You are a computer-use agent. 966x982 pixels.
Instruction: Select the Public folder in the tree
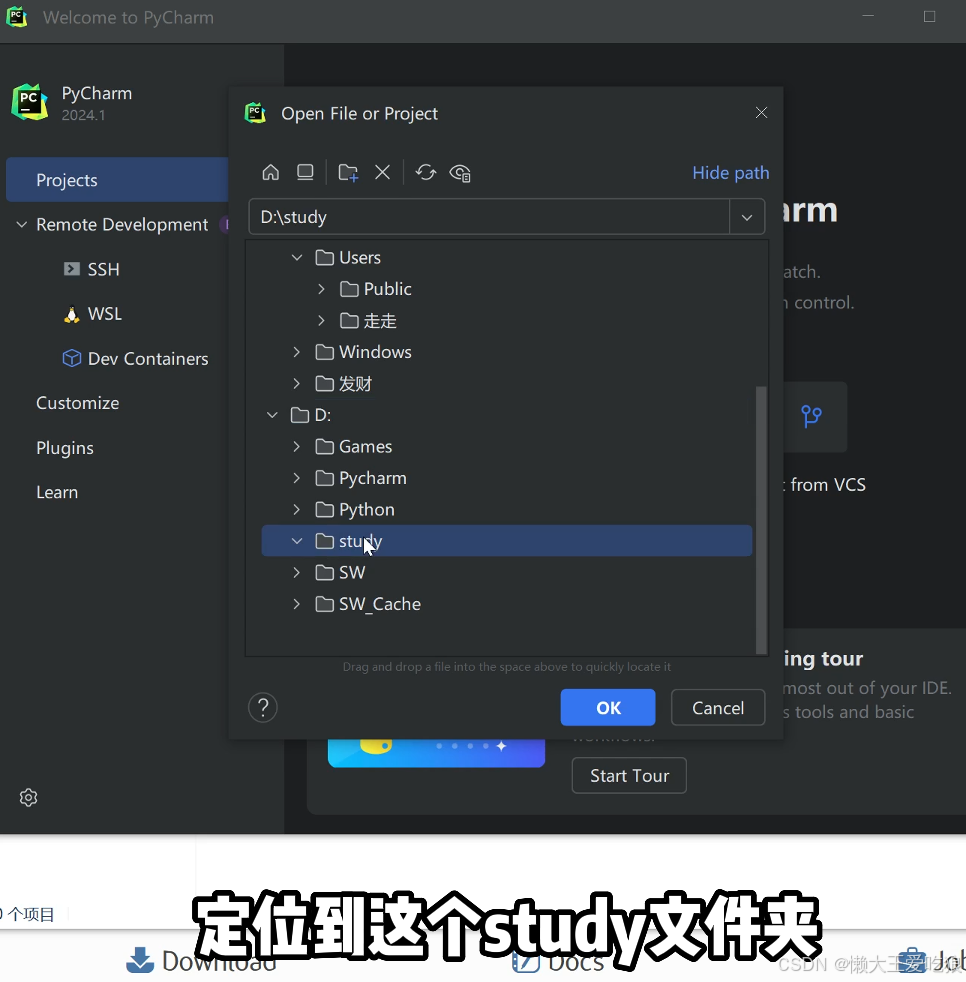pyautogui.click(x=387, y=289)
